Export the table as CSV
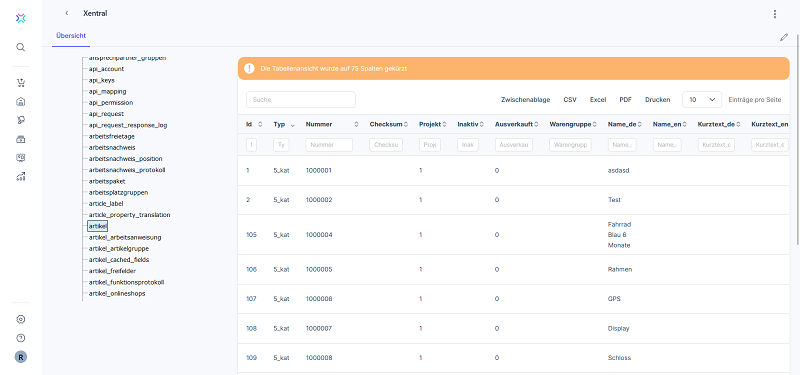The width and height of the screenshot is (800, 375). 570,100
